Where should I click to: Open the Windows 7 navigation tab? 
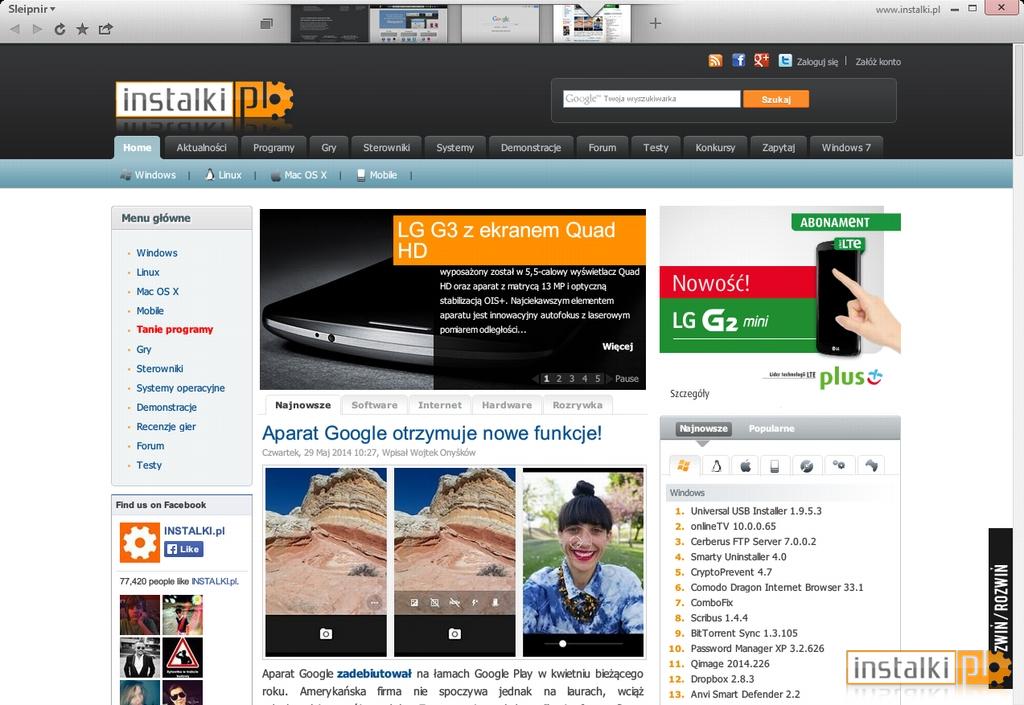pos(846,148)
